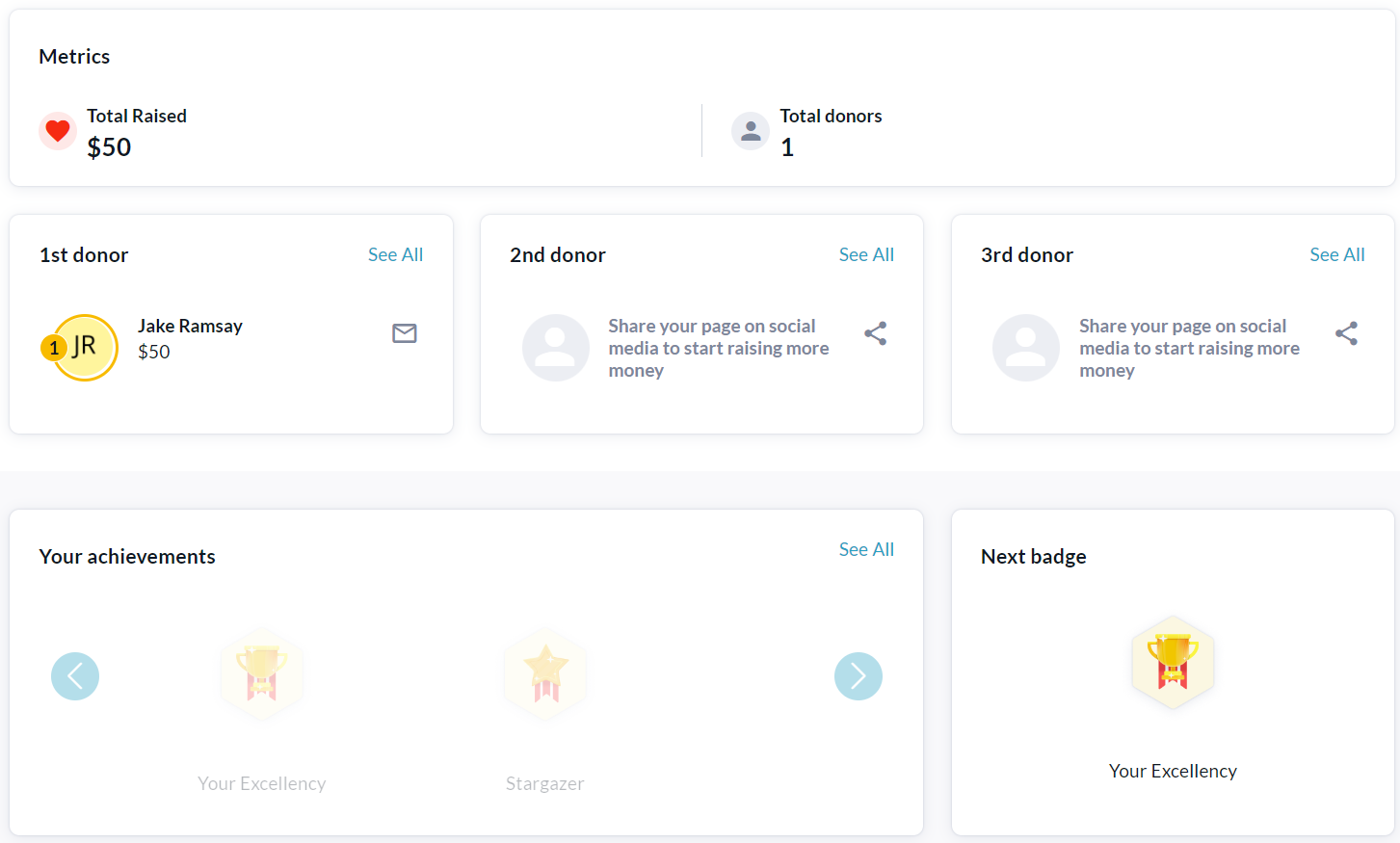View all achievements via See All
Screen dimensions: 1400x843
(x=866, y=549)
